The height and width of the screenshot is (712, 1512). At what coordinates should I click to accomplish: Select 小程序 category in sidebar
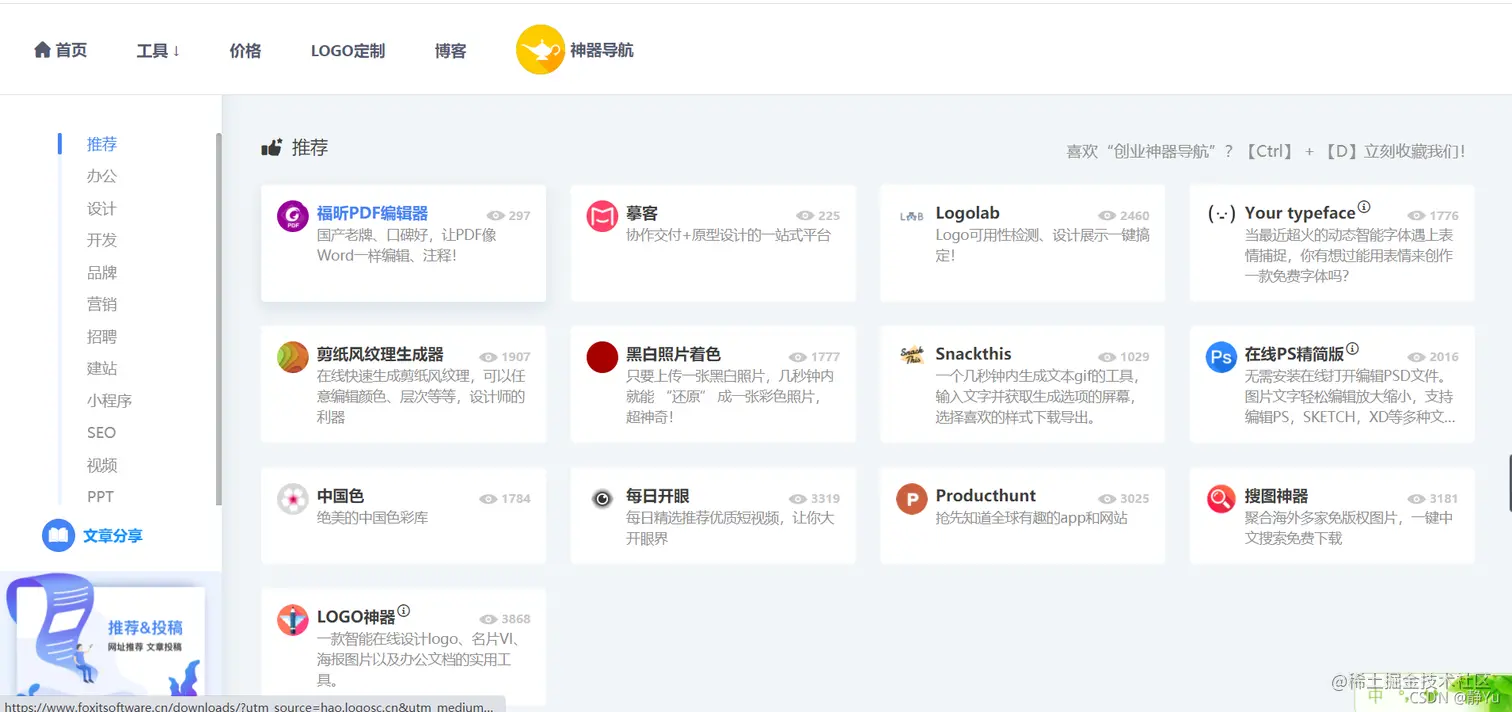pyautogui.click(x=110, y=400)
